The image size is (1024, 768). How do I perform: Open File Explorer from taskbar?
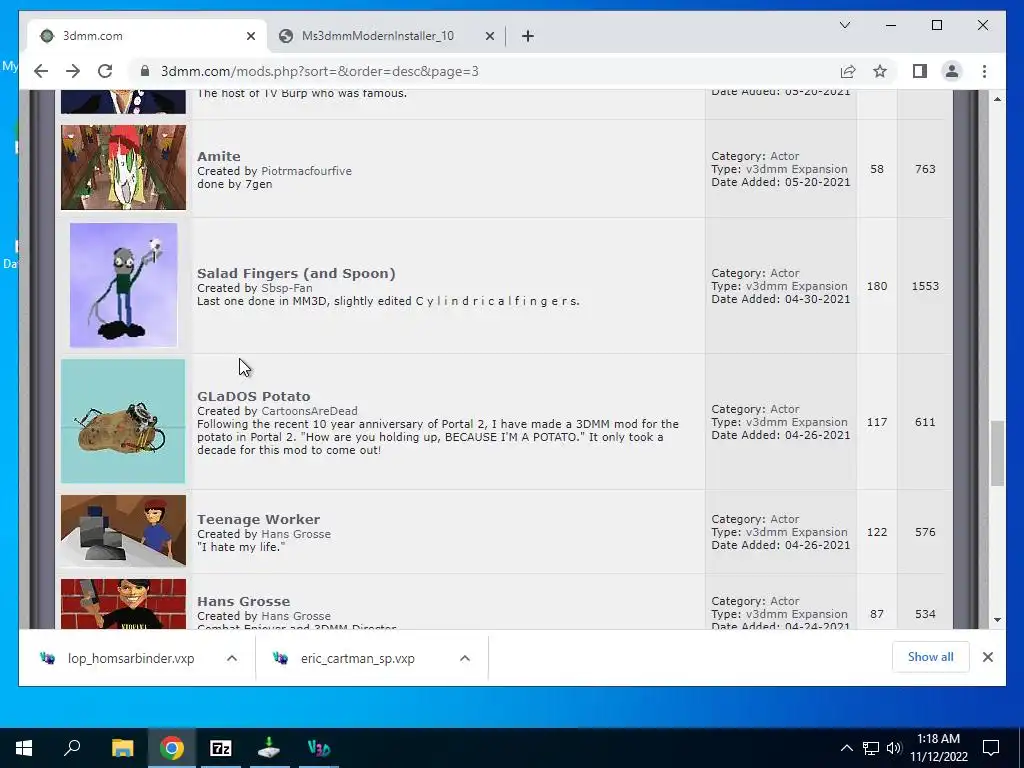122,748
